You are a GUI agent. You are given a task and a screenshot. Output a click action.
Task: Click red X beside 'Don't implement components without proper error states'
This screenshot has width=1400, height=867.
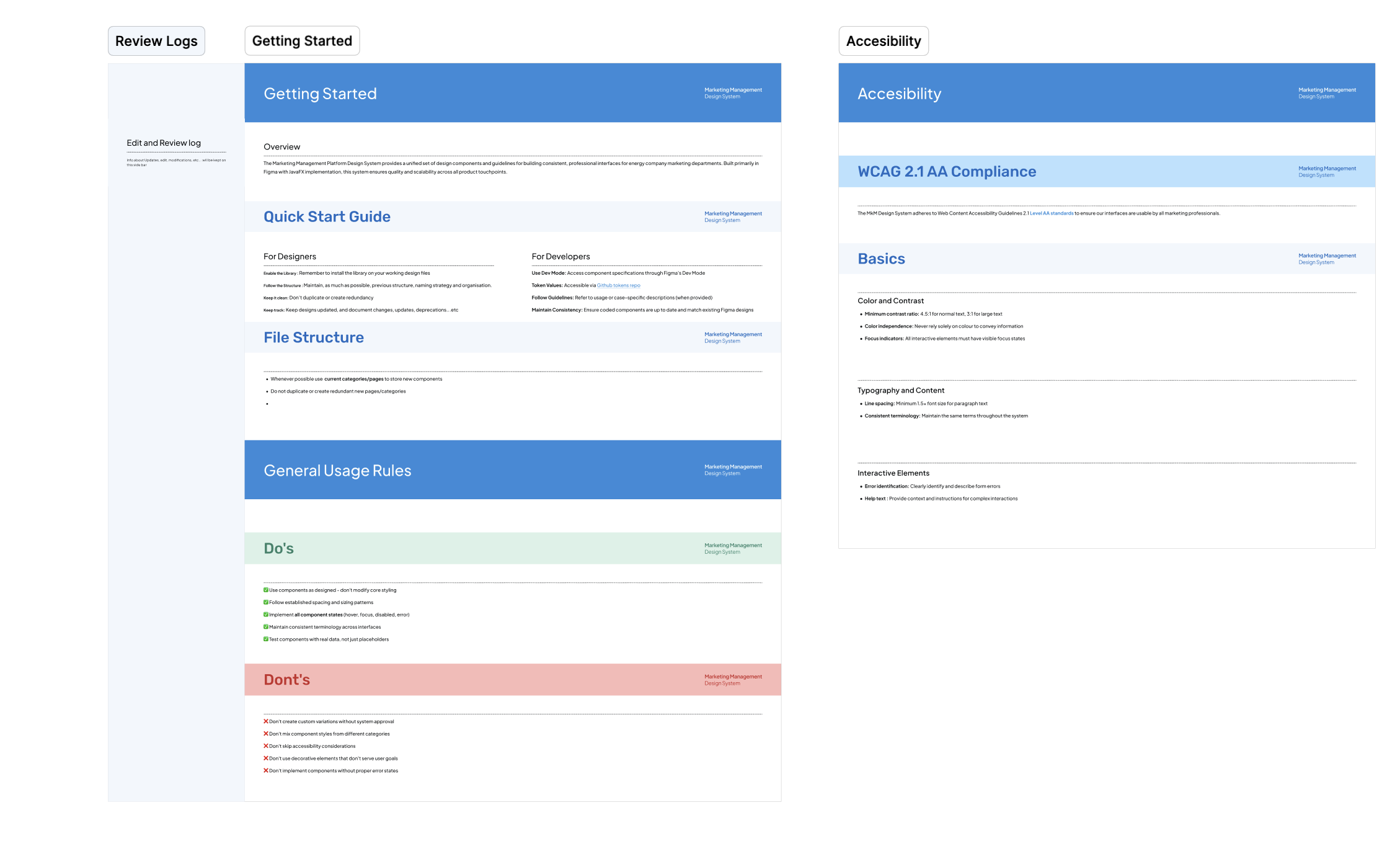[x=266, y=771]
